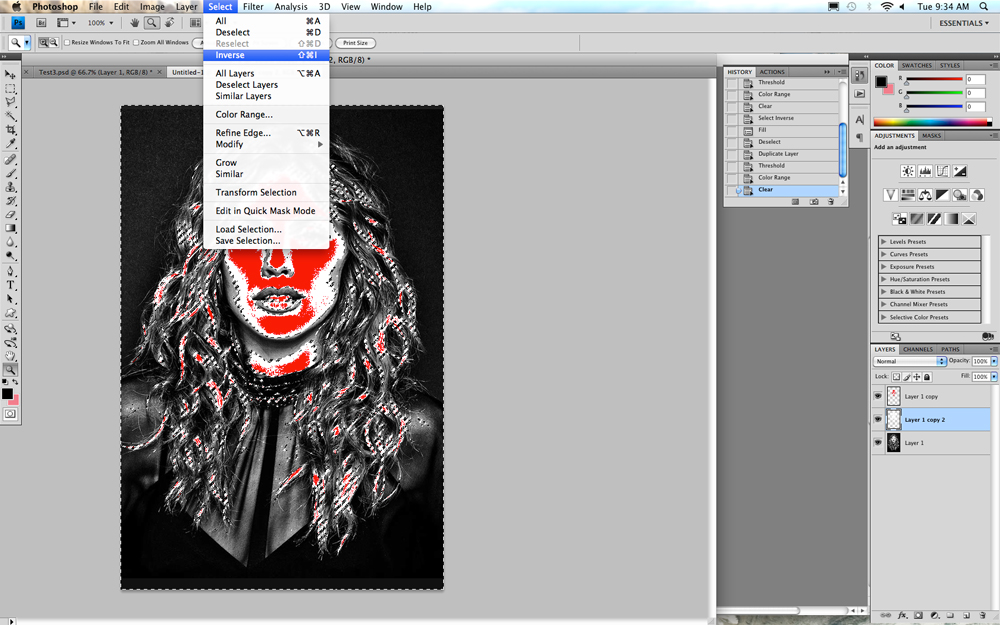Viewport: 1000px width, 625px height.
Task: Choose Inverse from Select menu
Action: [x=266, y=55]
